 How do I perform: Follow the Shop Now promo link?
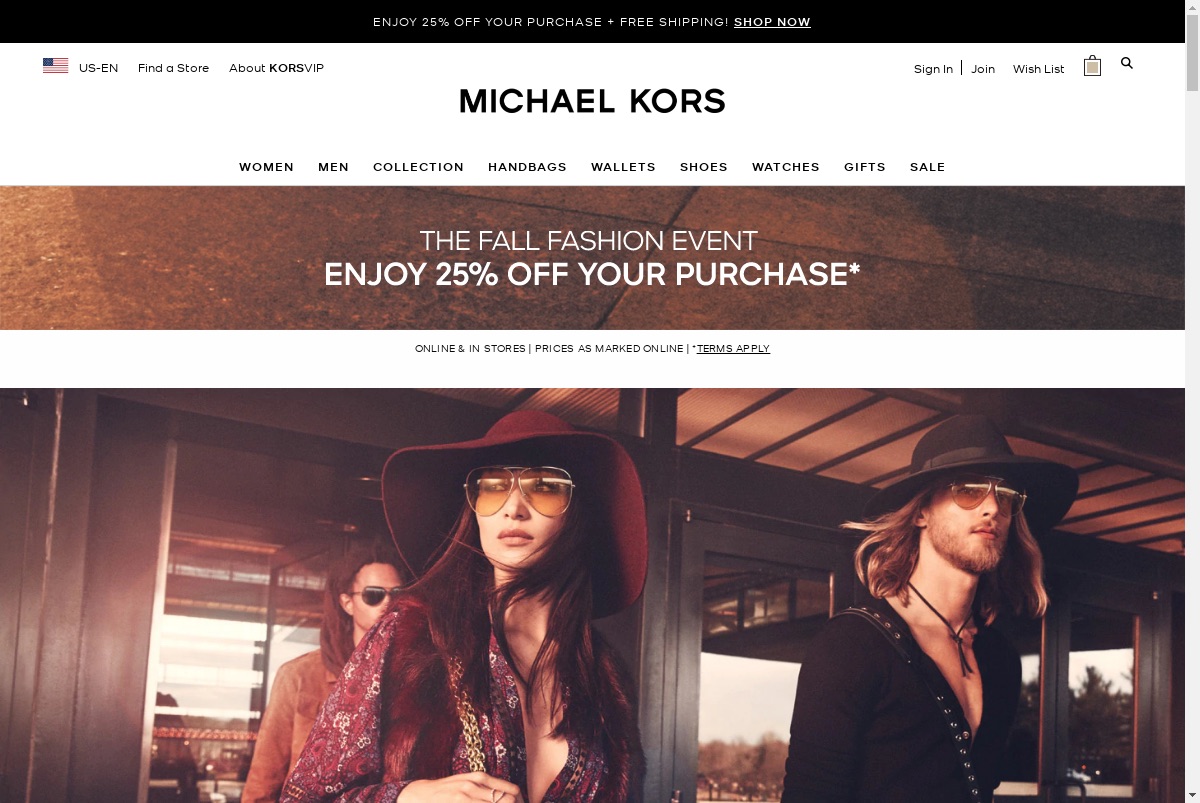[x=772, y=22]
